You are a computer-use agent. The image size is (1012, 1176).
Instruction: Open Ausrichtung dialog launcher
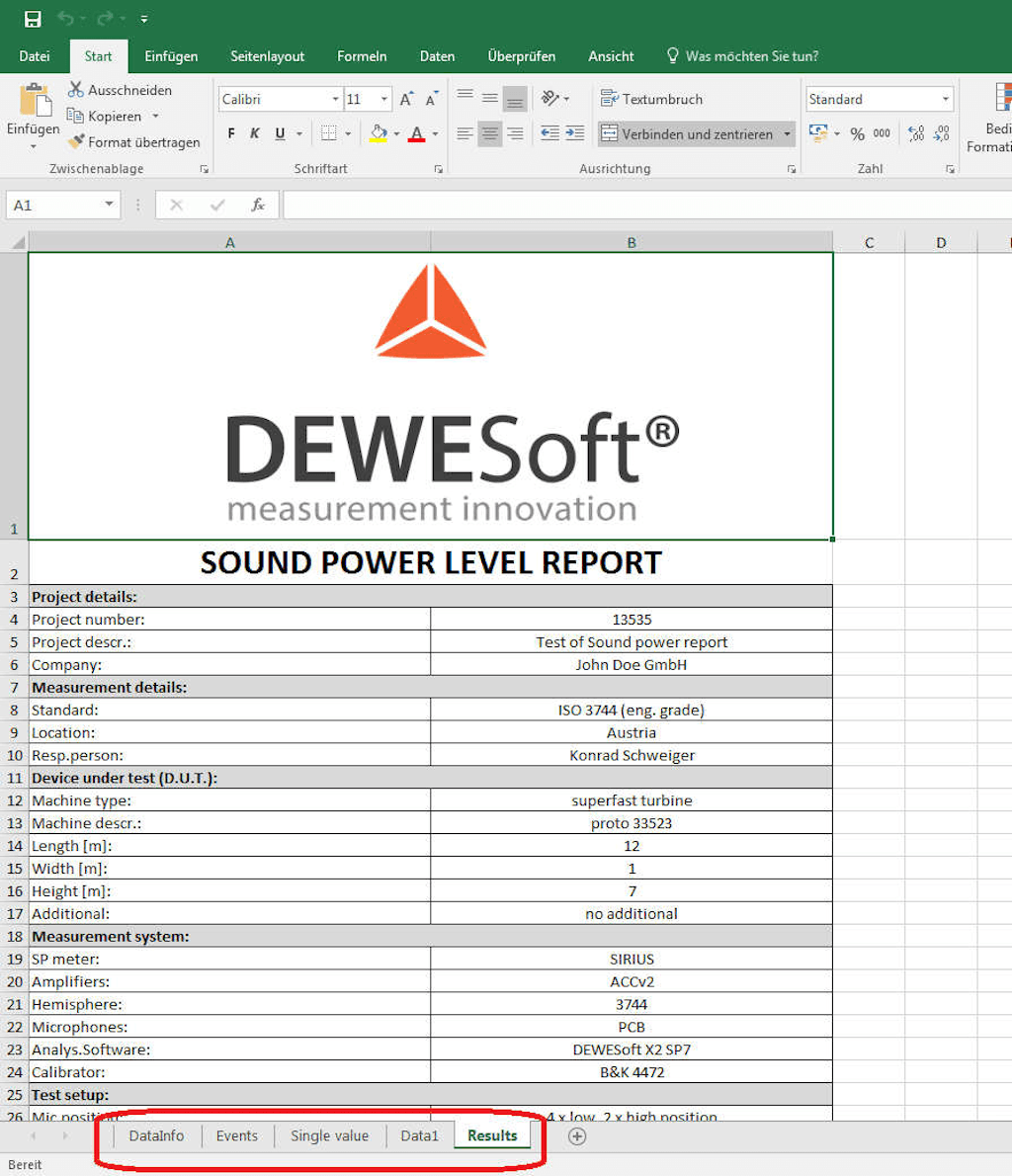792,170
